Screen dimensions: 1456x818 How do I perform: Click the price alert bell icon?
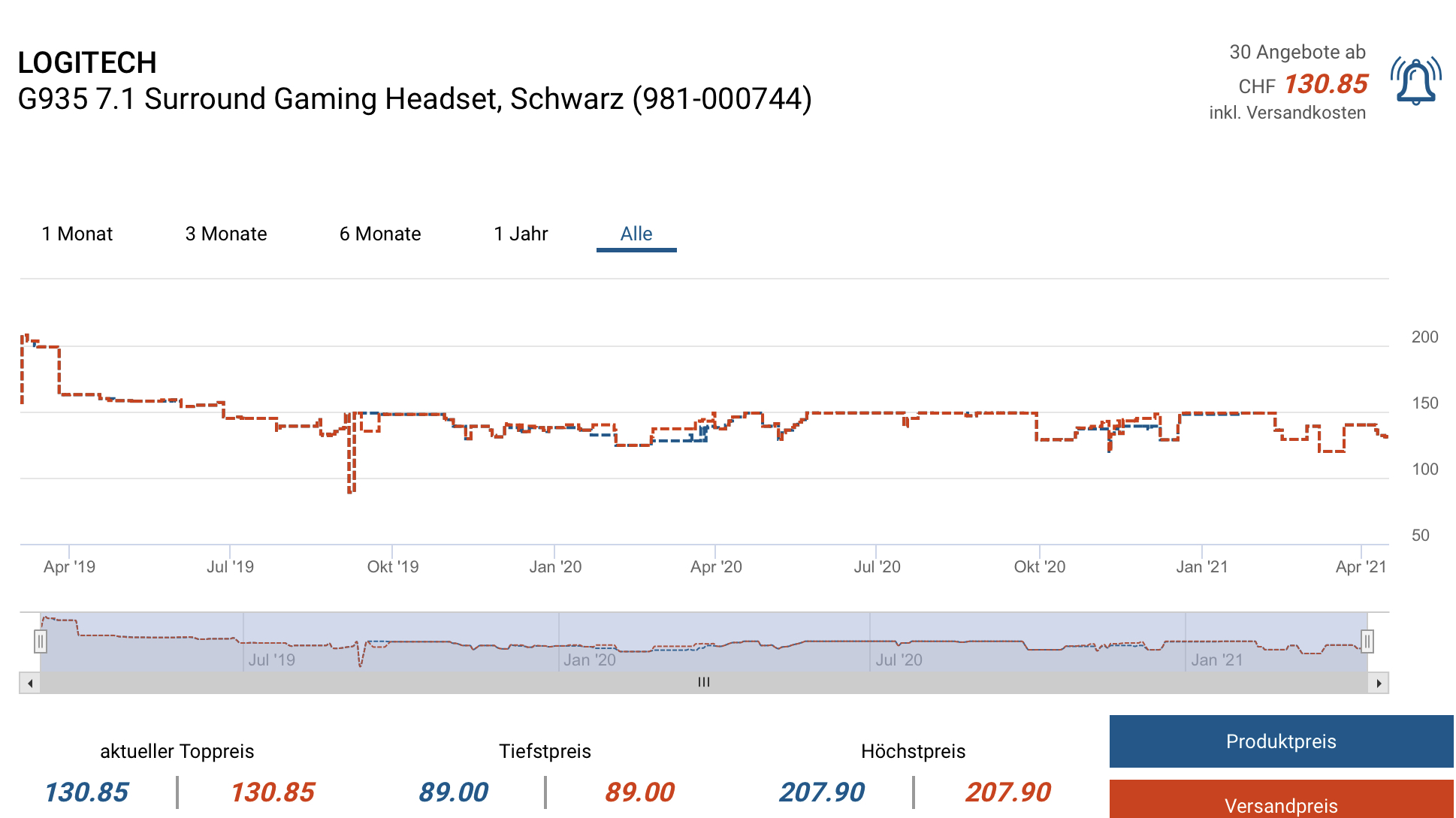[1415, 81]
